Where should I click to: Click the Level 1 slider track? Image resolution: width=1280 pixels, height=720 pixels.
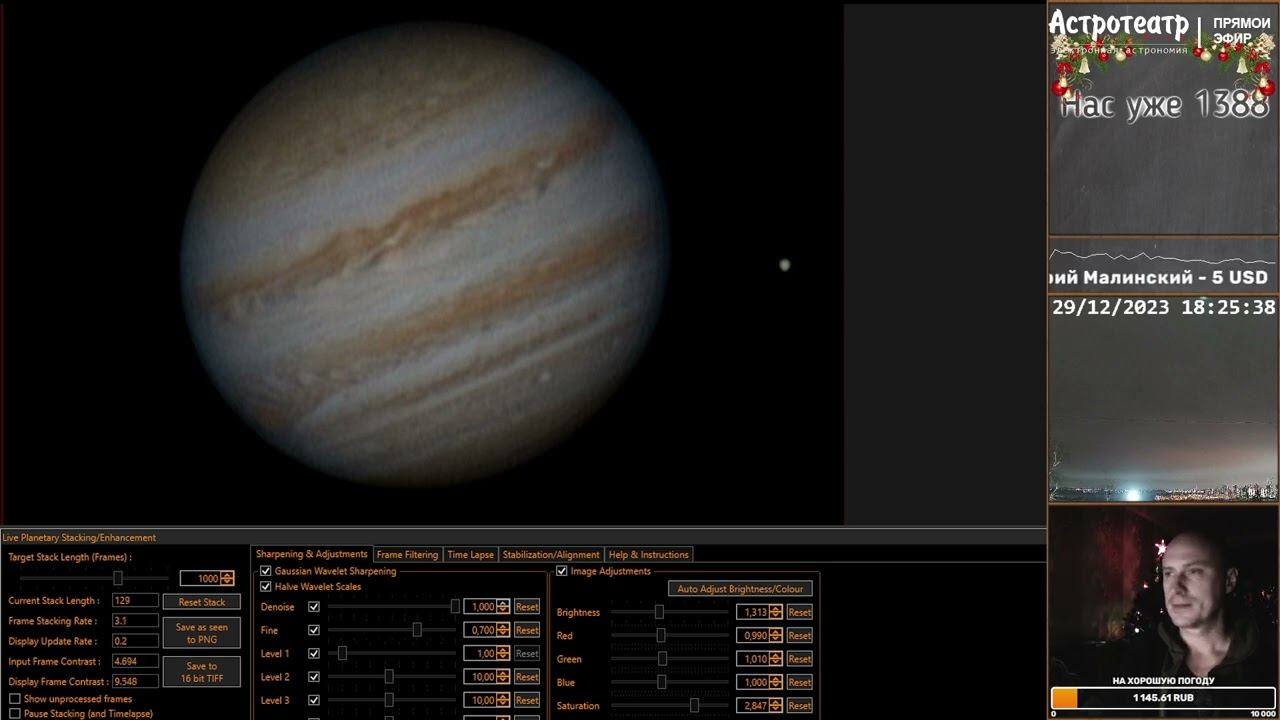[394, 654]
